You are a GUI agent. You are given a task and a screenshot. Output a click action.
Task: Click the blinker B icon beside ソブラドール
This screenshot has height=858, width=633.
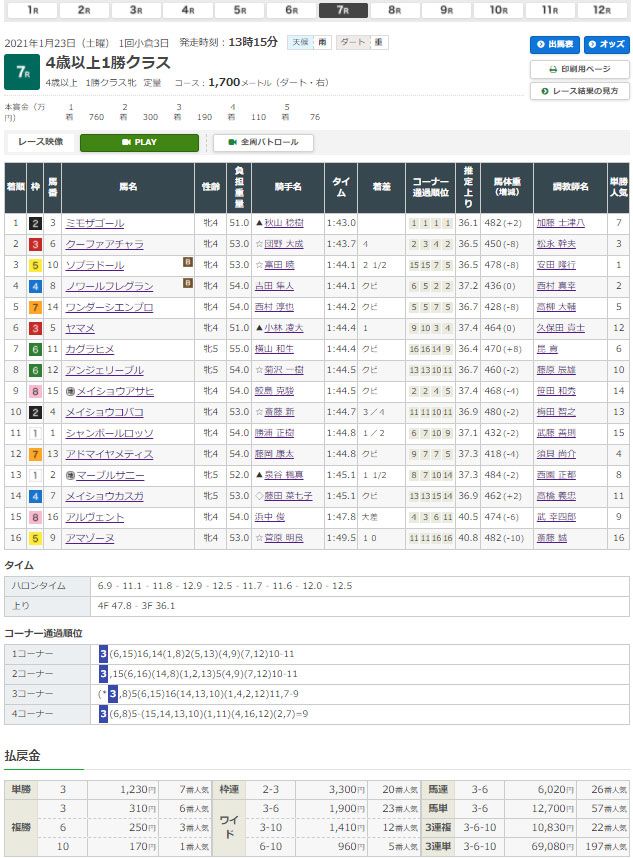[186, 262]
